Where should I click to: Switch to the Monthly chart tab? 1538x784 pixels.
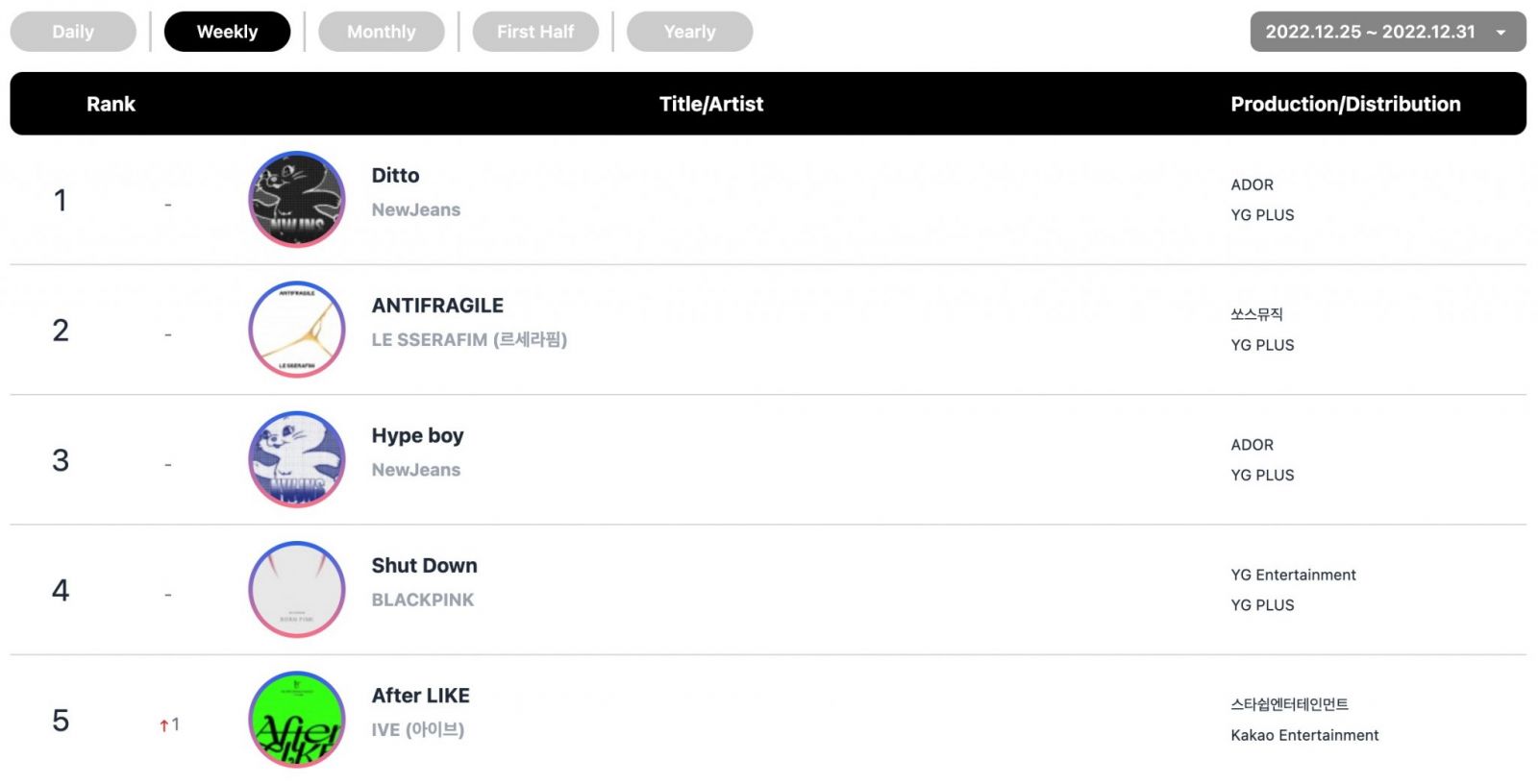point(382,32)
